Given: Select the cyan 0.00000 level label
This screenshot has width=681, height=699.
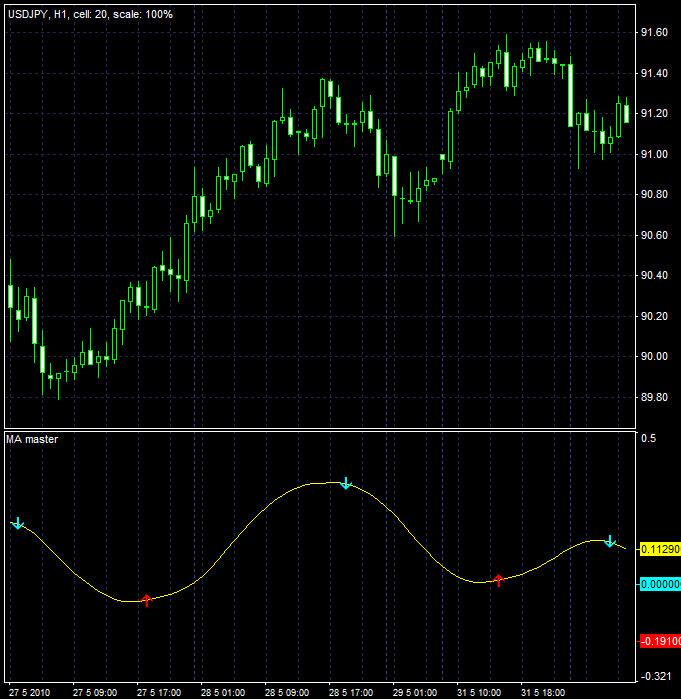Looking at the screenshot, I should tap(660, 584).
